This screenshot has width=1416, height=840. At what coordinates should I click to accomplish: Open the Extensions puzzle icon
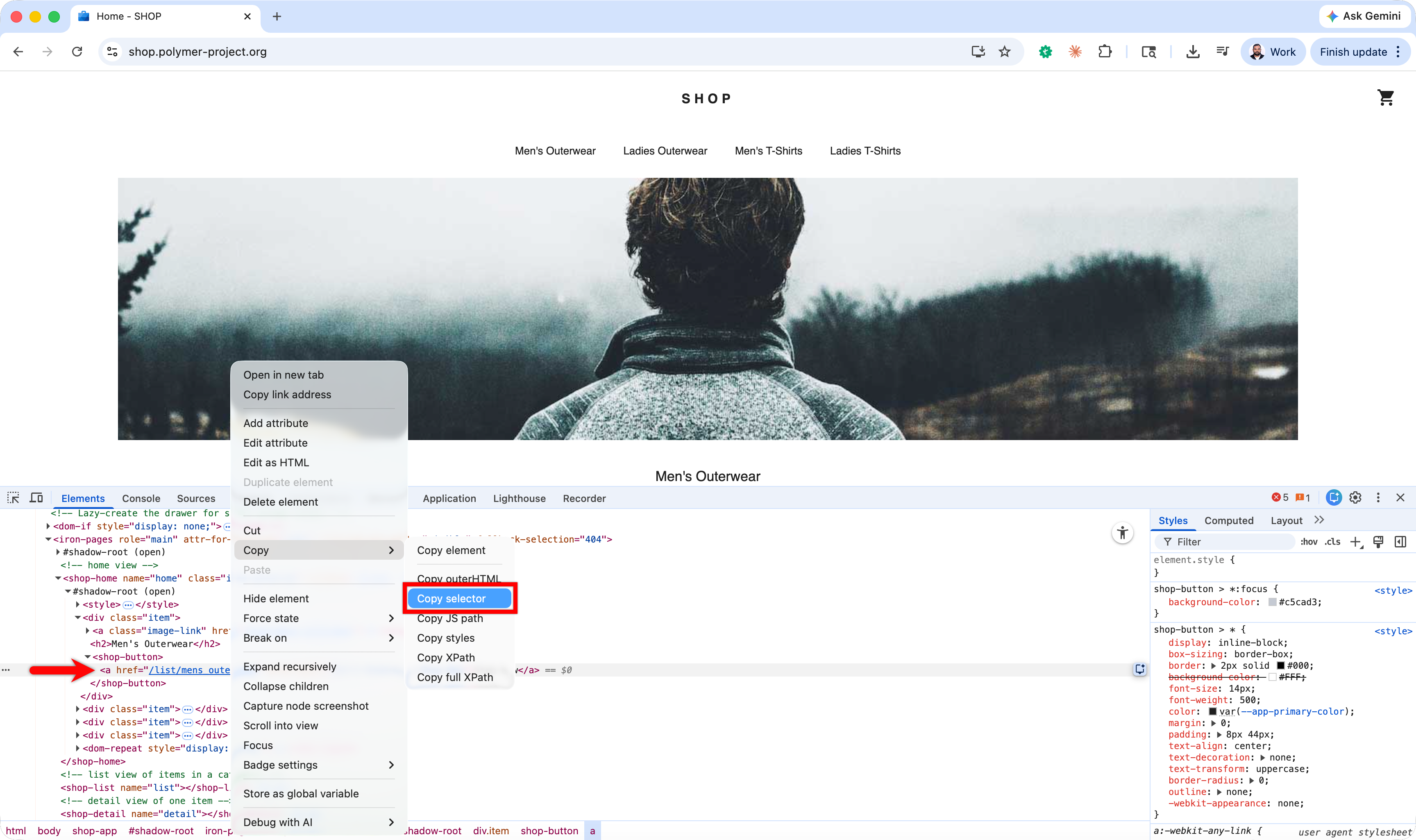[1105, 52]
